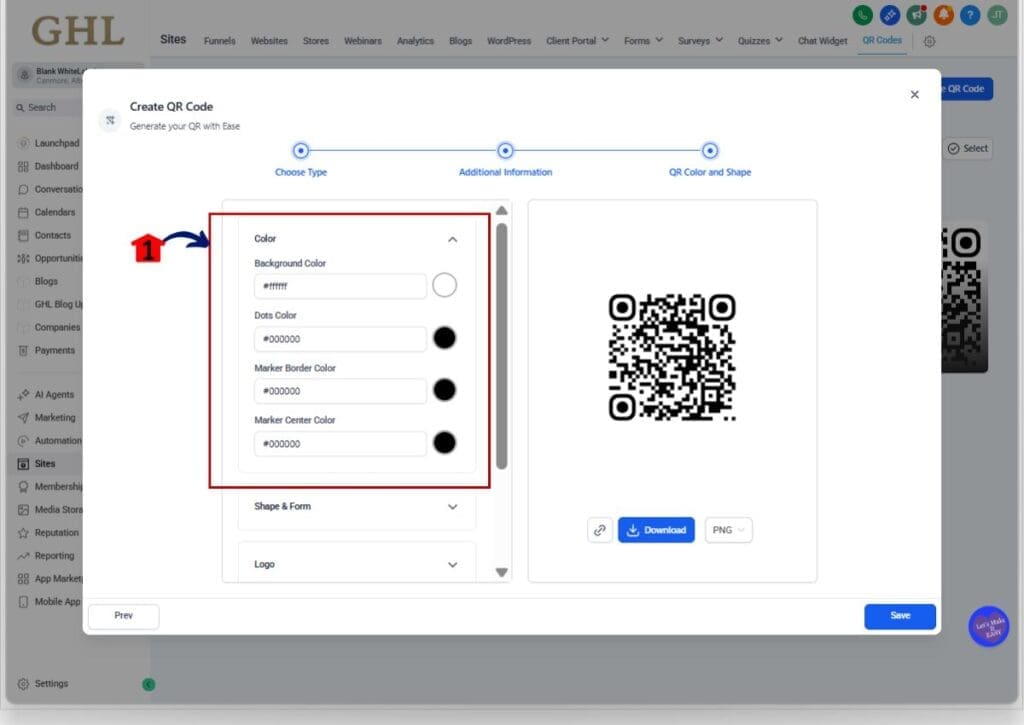Open the chat bubble widget
The width and height of the screenshot is (1024, 725).
click(989, 626)
